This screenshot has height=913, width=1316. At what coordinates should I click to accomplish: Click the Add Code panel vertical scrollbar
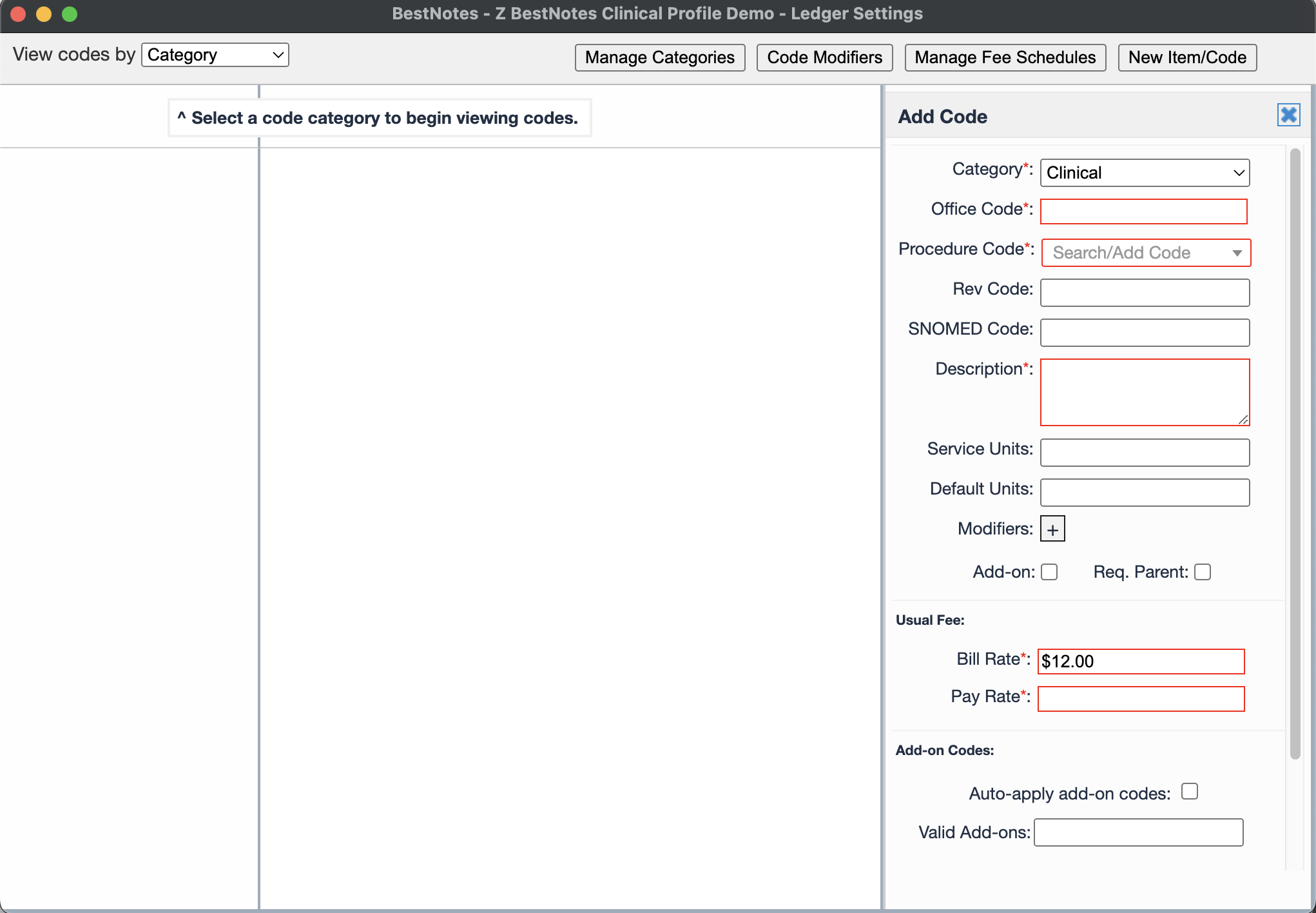tap(1295, 451)
